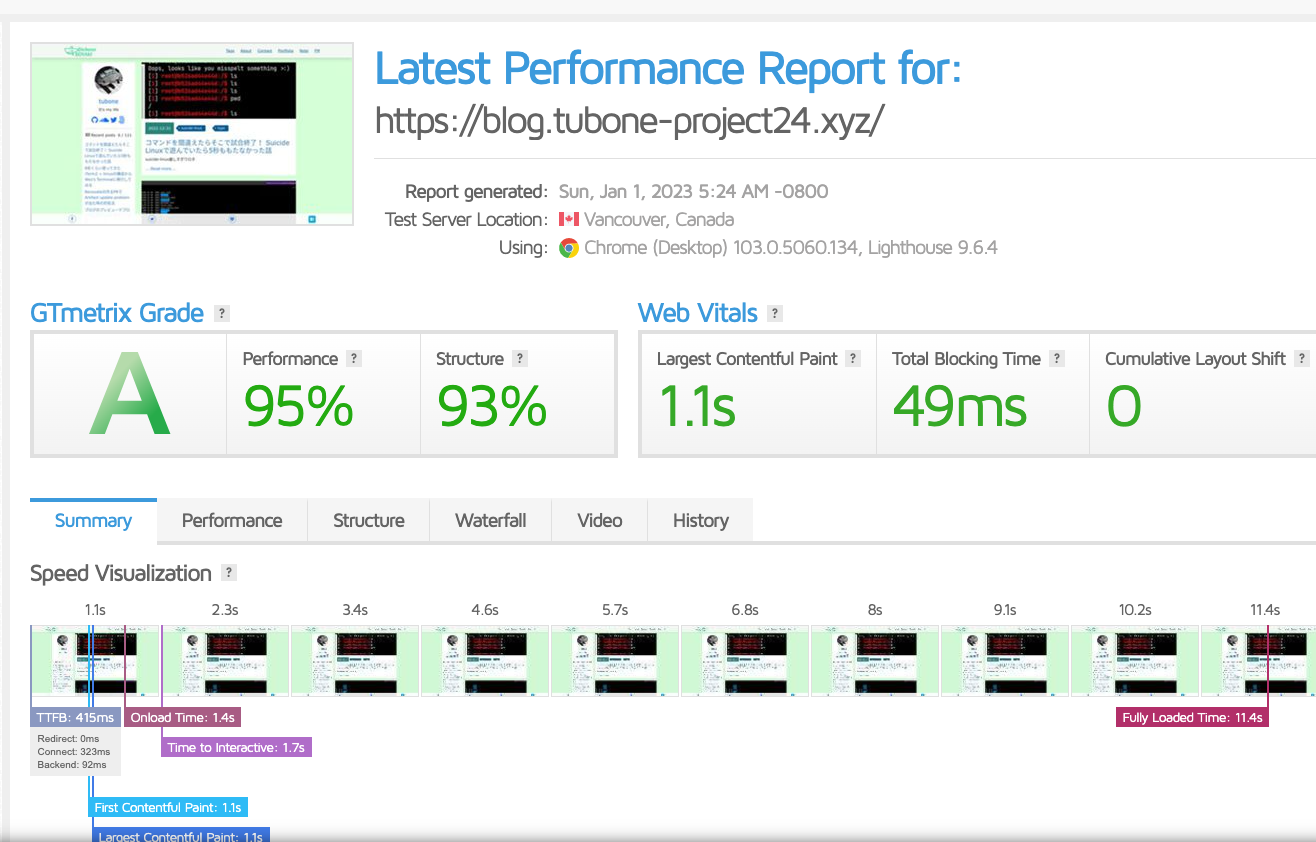The height and width of the screenshot is (842, 1316).
Task: Click help icon next to Web Vitals
Action: 775,313
